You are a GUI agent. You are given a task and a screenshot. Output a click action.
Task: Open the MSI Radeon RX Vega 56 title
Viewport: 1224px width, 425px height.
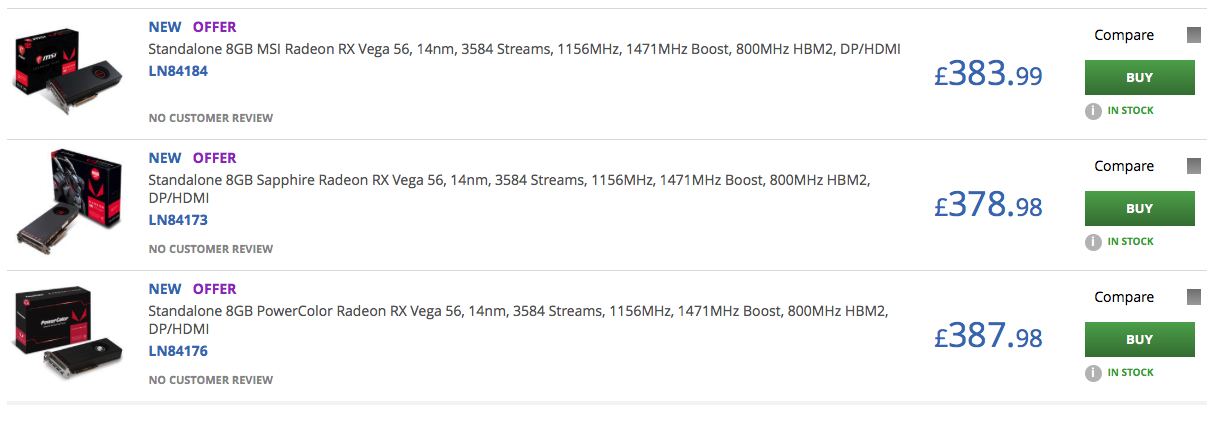tap(525, 49)
